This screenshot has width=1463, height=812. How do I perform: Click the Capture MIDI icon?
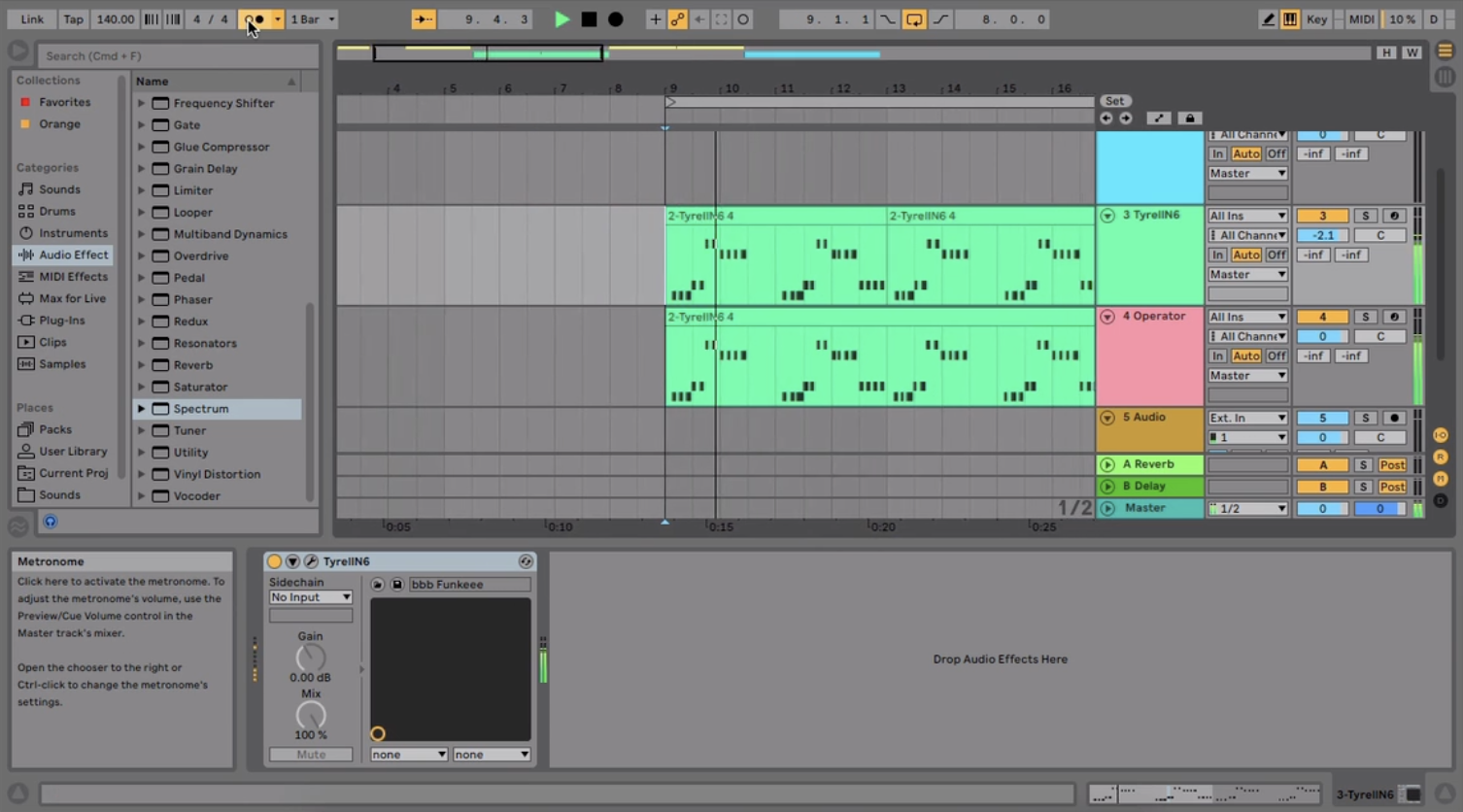pos(721,19)
